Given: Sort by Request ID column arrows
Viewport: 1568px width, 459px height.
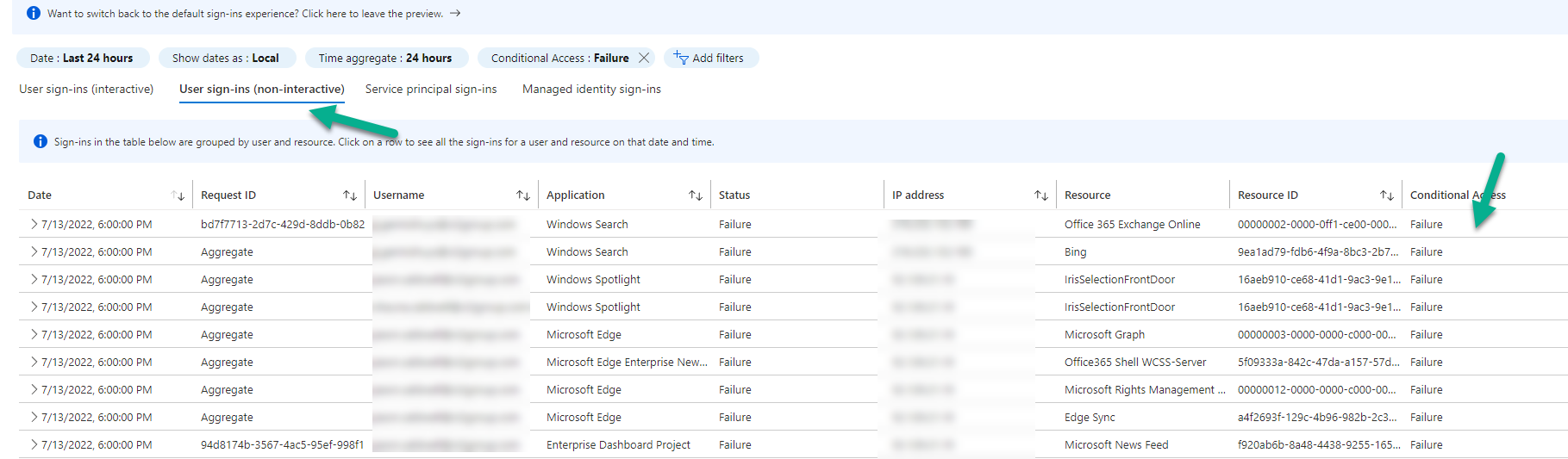Looking at the screenshot, I should (350, 195).
